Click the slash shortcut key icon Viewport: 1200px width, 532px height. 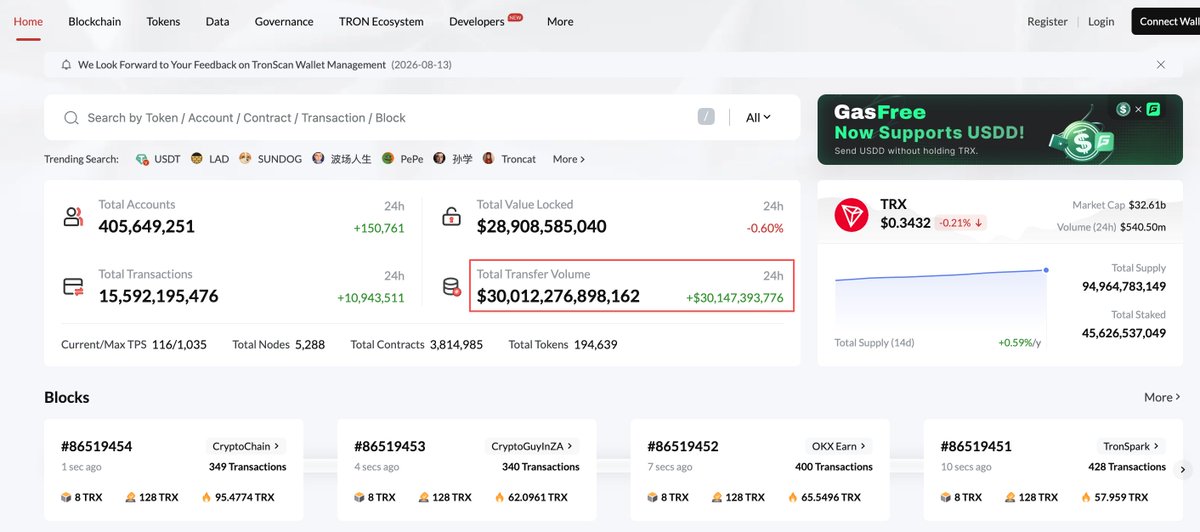[706, 117]
